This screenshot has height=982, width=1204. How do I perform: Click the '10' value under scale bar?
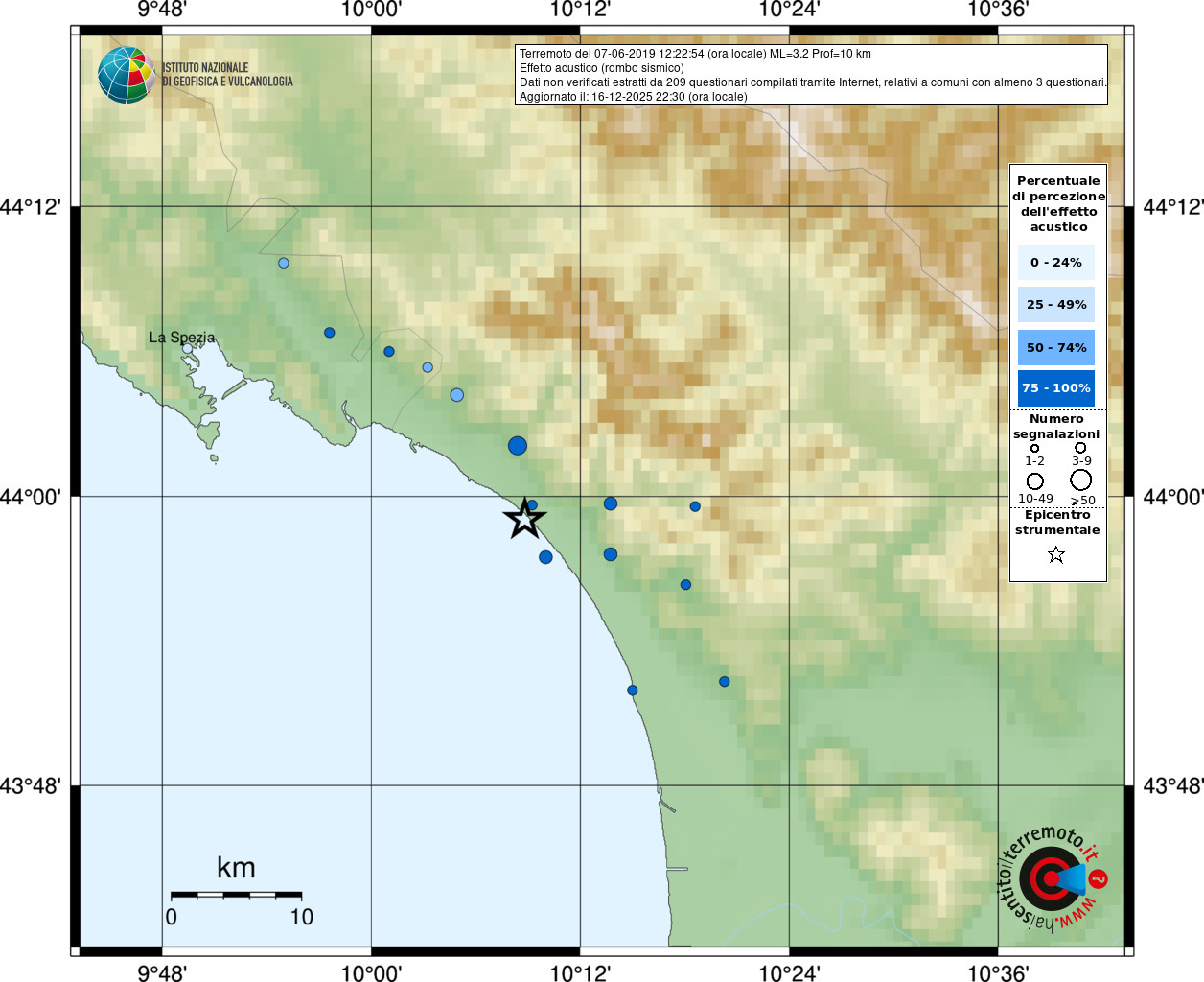tap(302, 917)
